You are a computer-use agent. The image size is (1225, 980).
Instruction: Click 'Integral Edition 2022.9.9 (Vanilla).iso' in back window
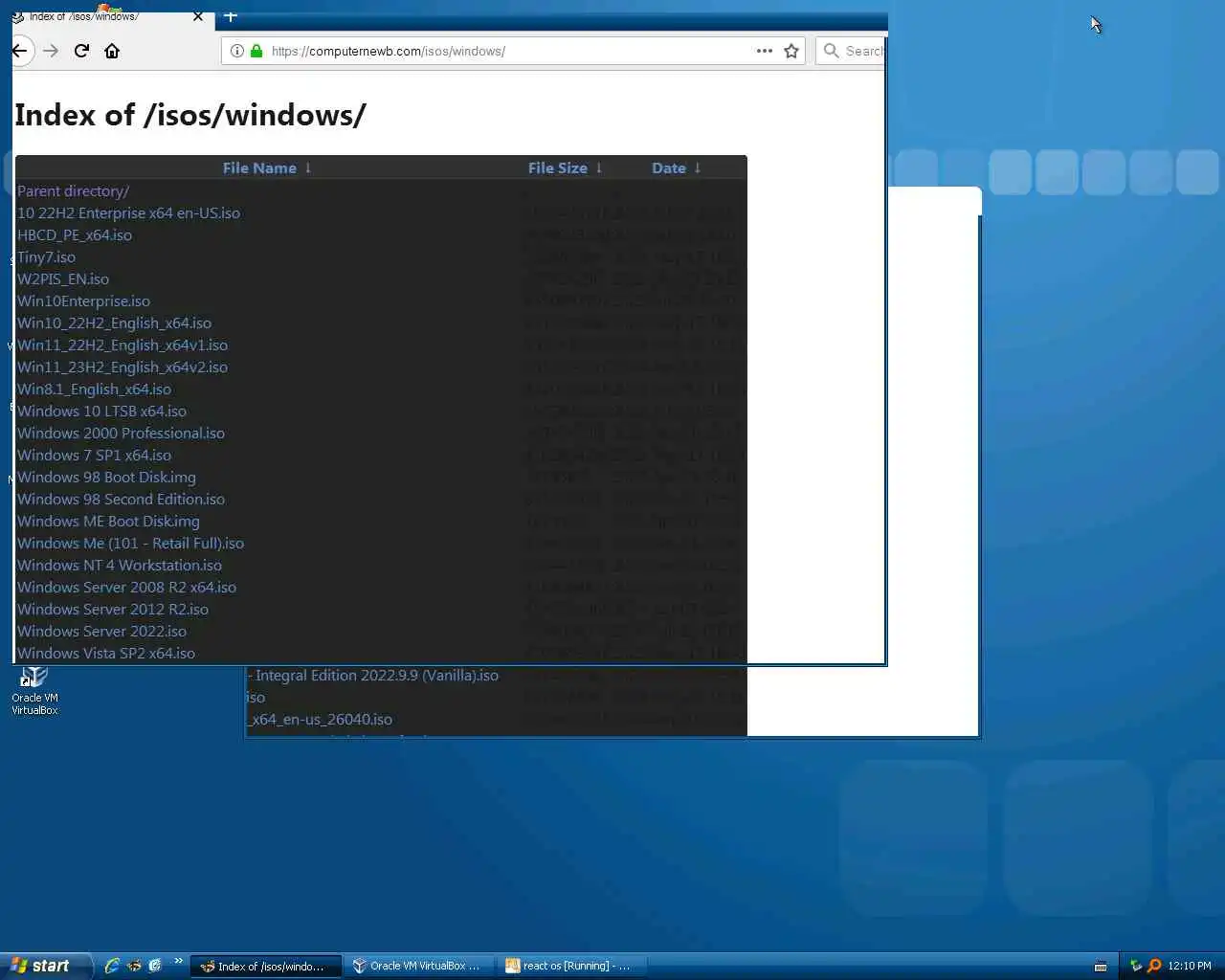pos(373,676)
